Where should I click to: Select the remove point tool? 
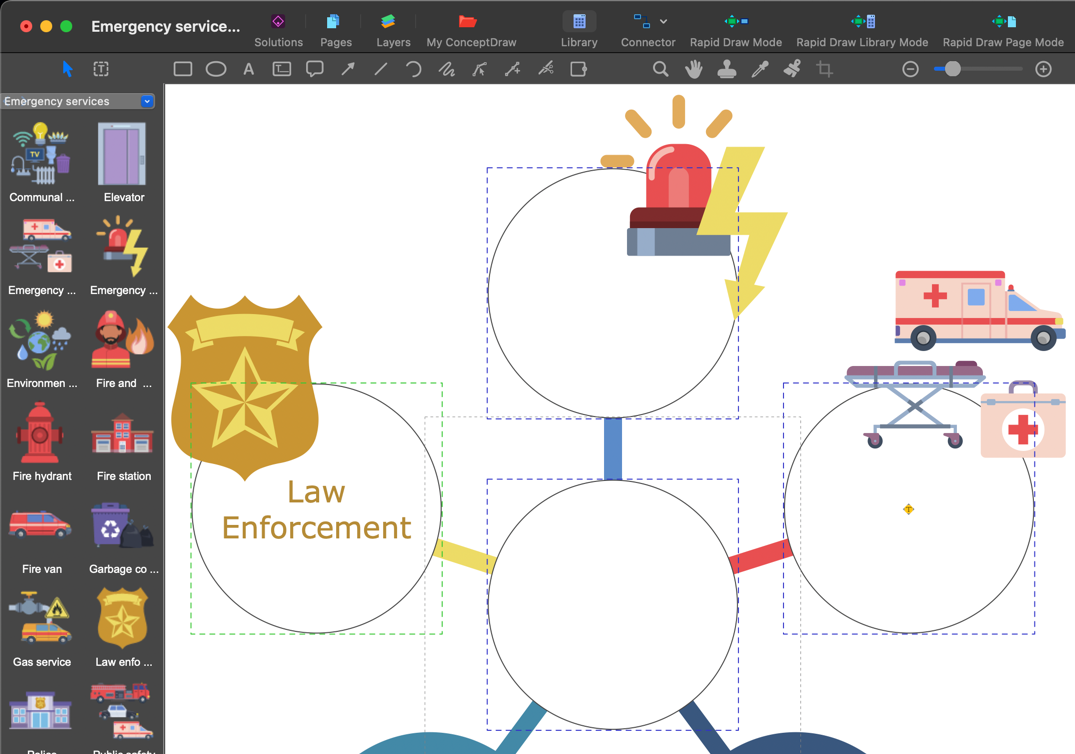point(546,69)
